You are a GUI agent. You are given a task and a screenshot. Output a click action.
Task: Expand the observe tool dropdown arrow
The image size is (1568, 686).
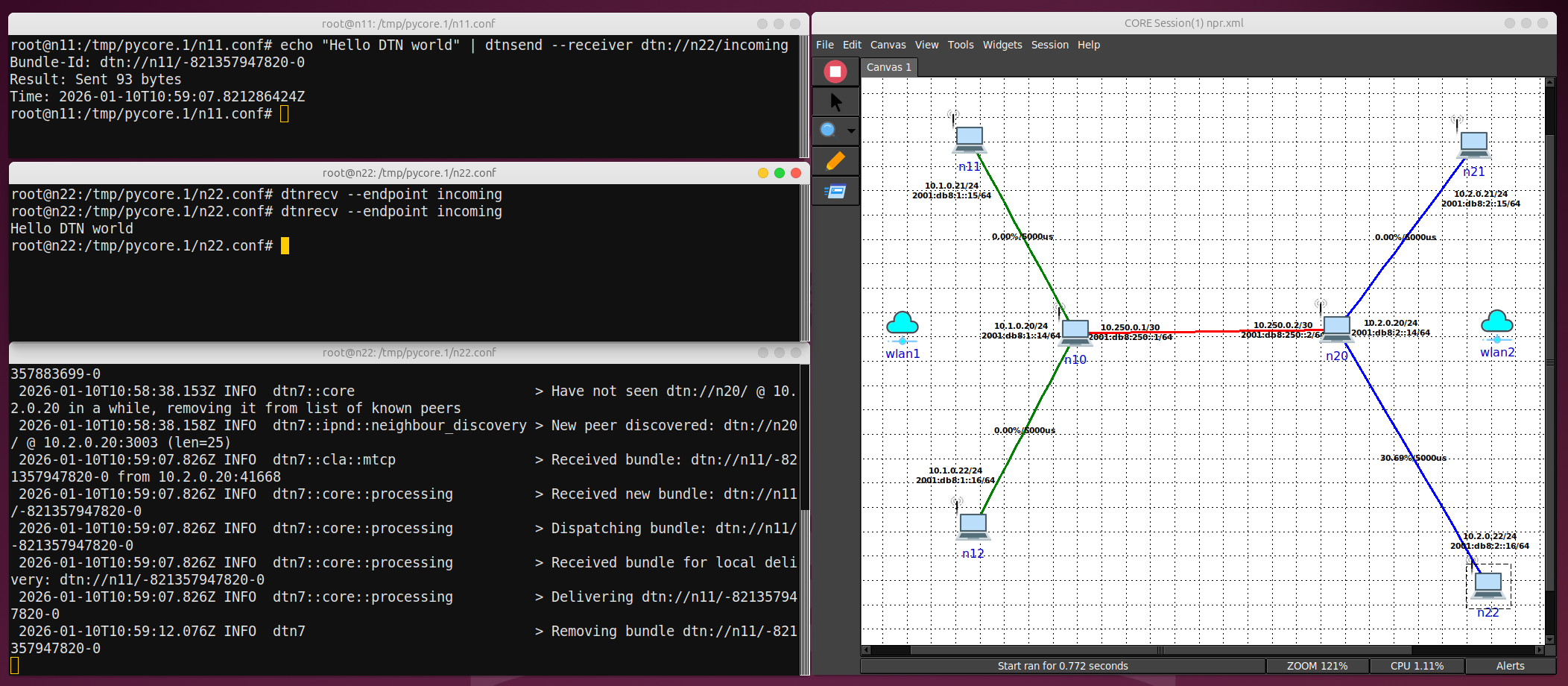click(851, 131)
